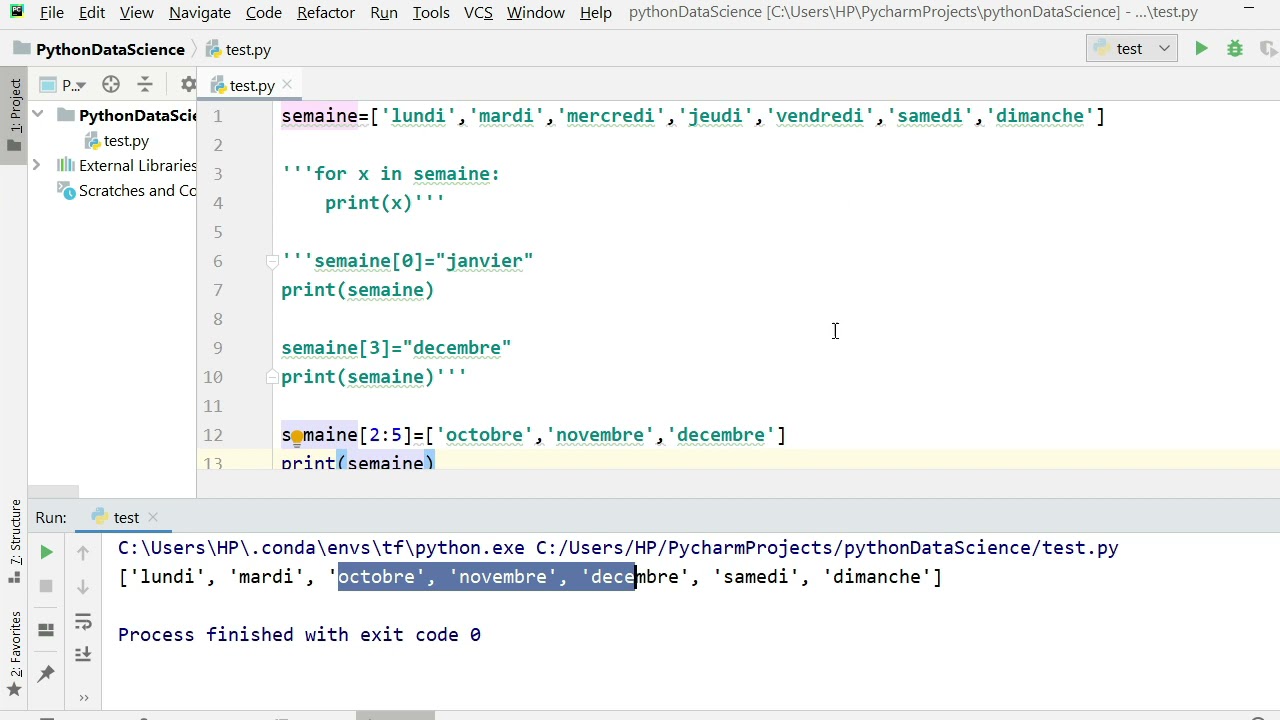Toggle soft-wrap in Run console
Screen dimensions: 1280x720
(83, 623)
